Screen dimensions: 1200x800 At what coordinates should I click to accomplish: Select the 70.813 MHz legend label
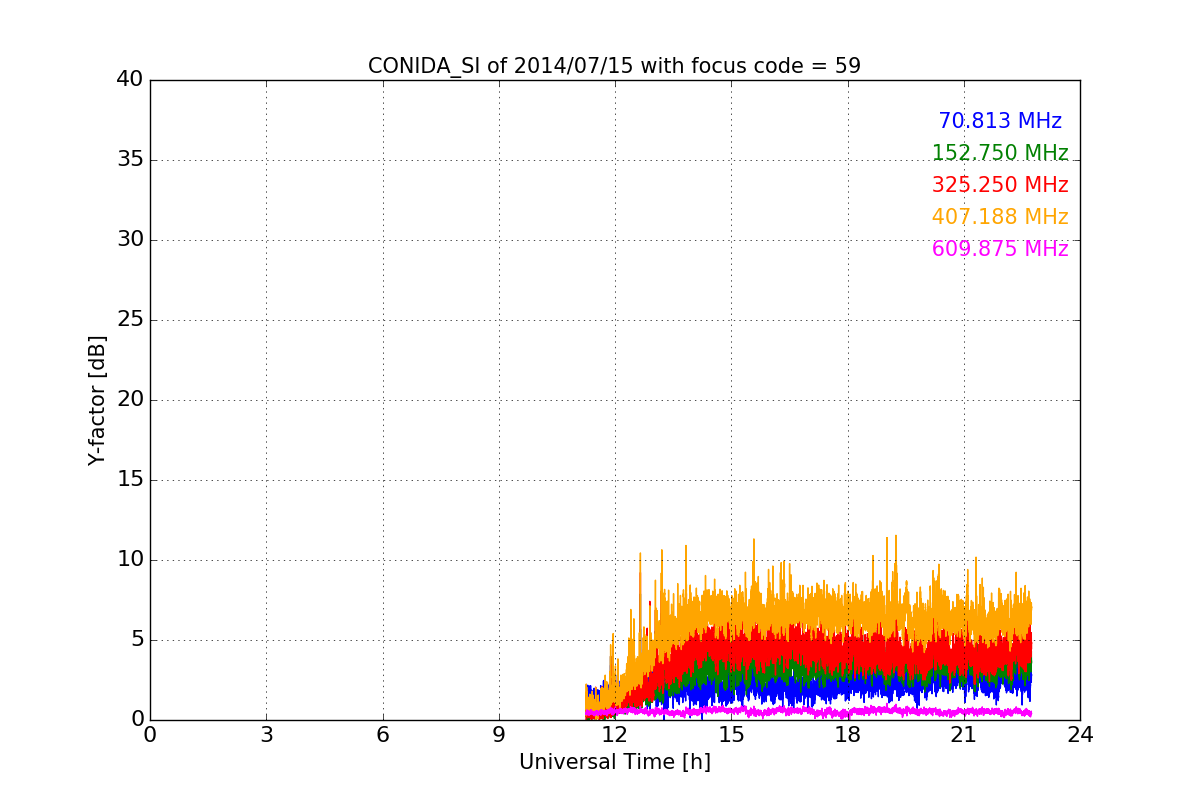(x=1000, y=121)
